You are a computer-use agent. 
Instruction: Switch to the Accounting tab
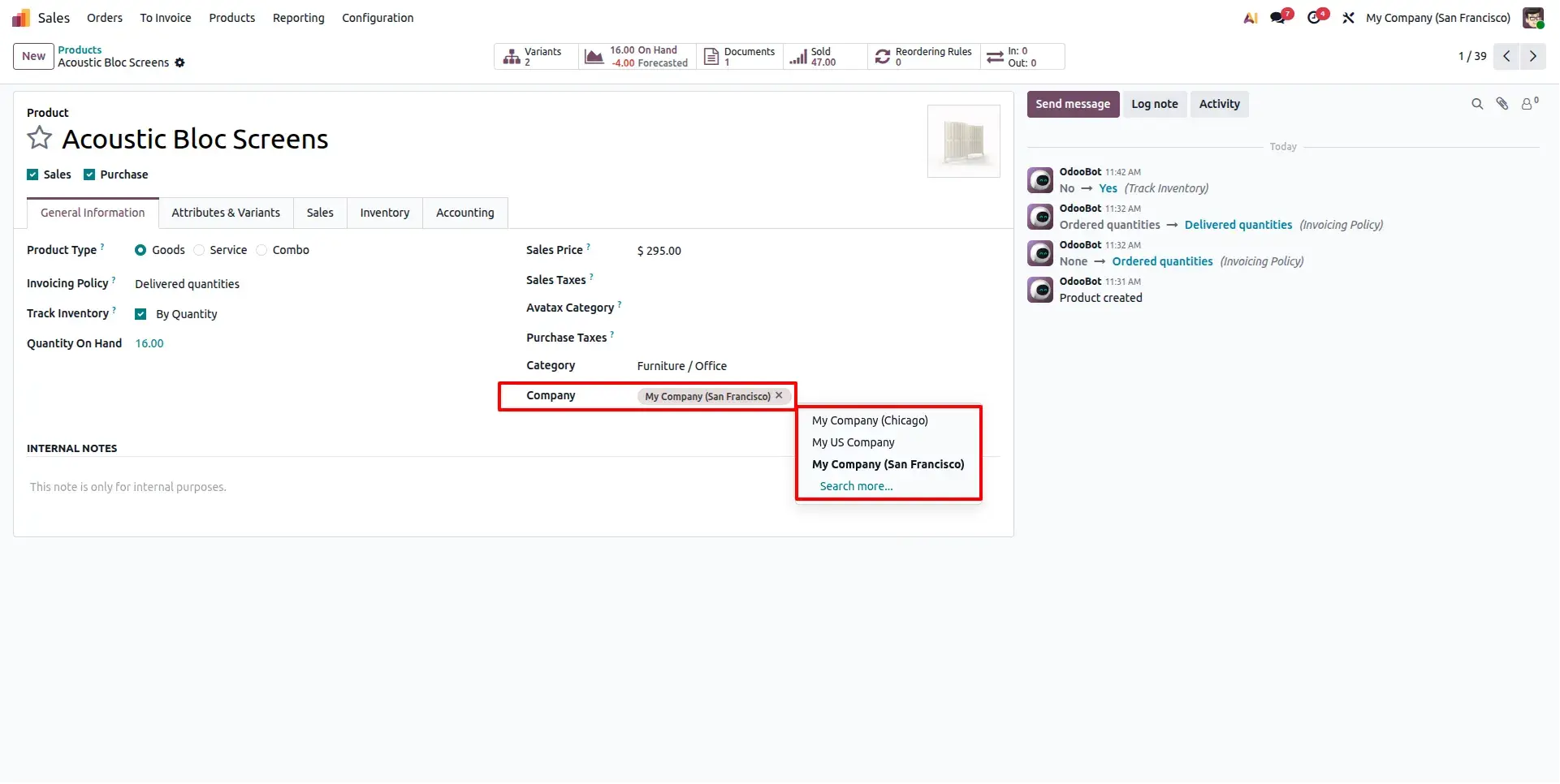coord(465,213)
